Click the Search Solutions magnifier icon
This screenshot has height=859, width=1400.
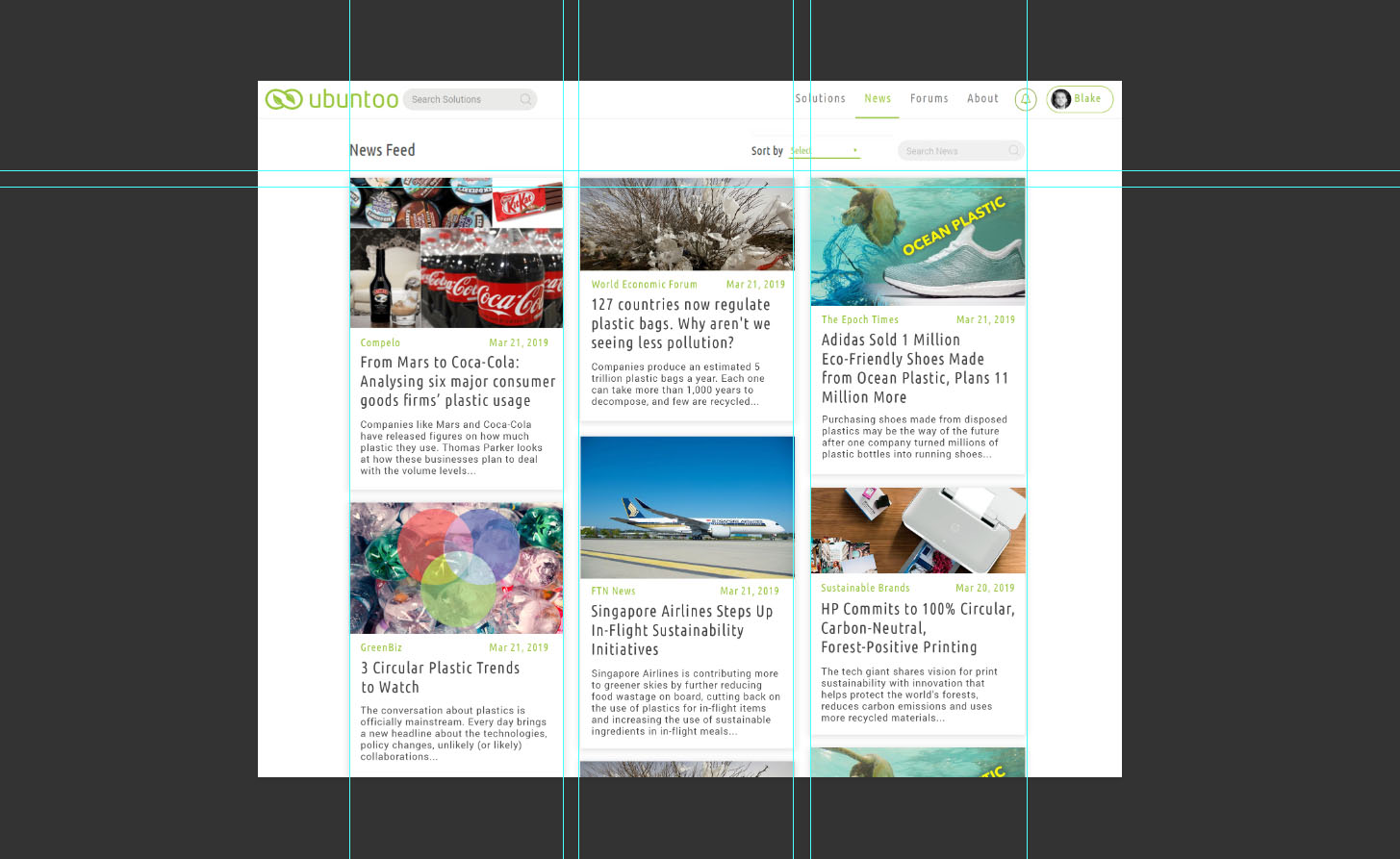tap(525, 99)
